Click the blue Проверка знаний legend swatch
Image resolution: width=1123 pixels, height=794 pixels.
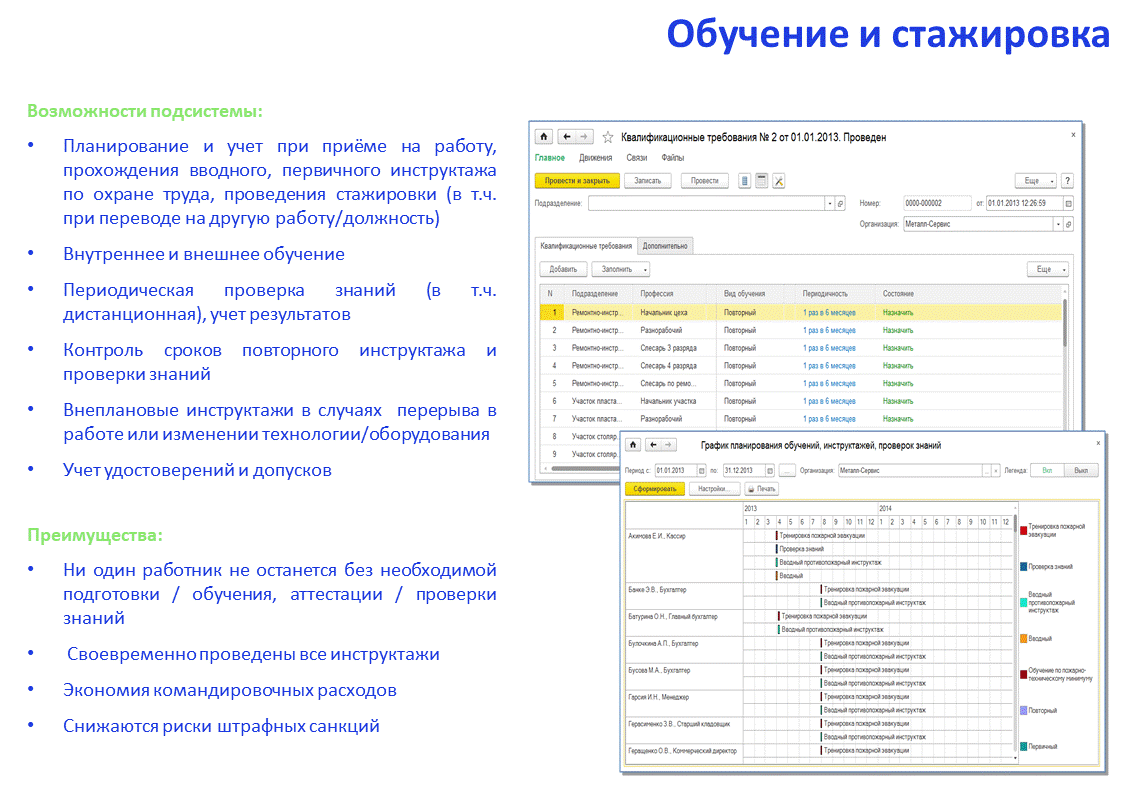click(1024, 567)
